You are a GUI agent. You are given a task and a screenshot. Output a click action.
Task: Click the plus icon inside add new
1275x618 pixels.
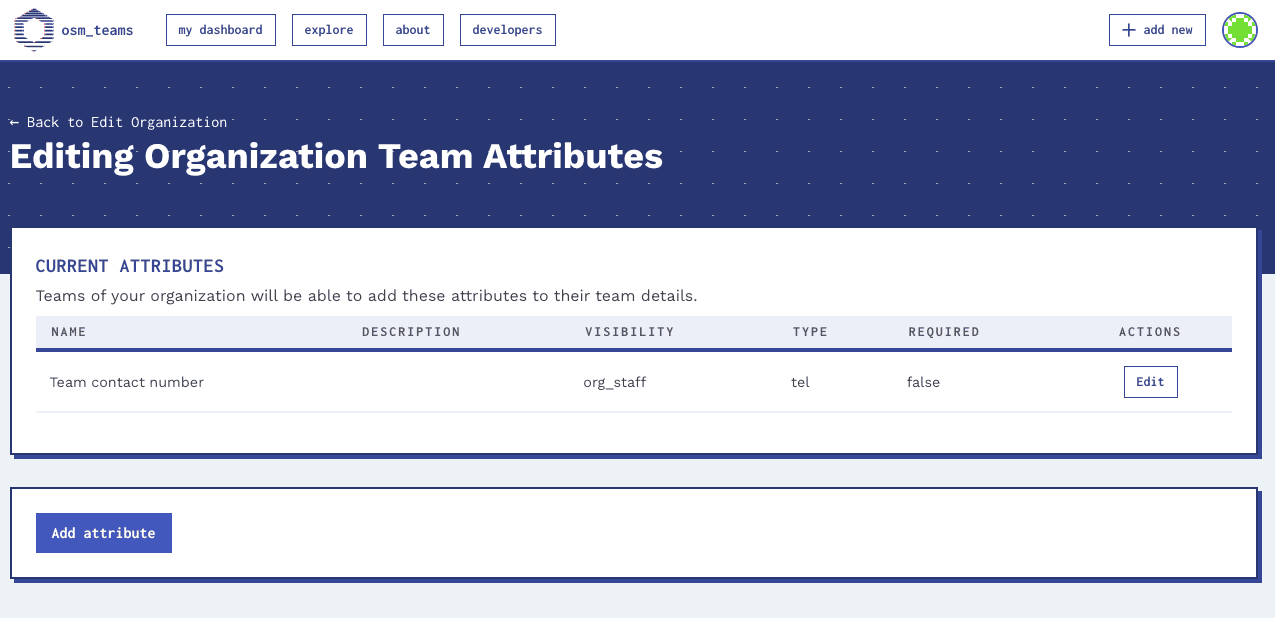[x=1127, y=30]
